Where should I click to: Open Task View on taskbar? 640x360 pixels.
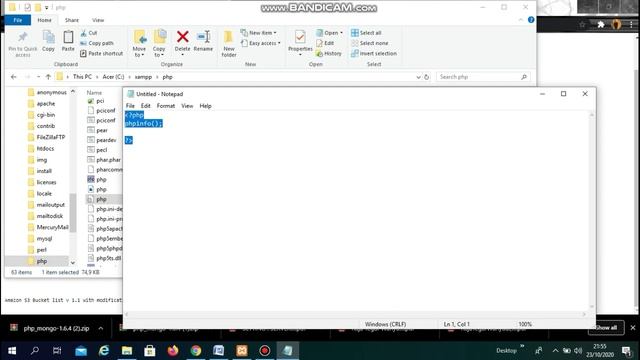[x=57, y=351]
